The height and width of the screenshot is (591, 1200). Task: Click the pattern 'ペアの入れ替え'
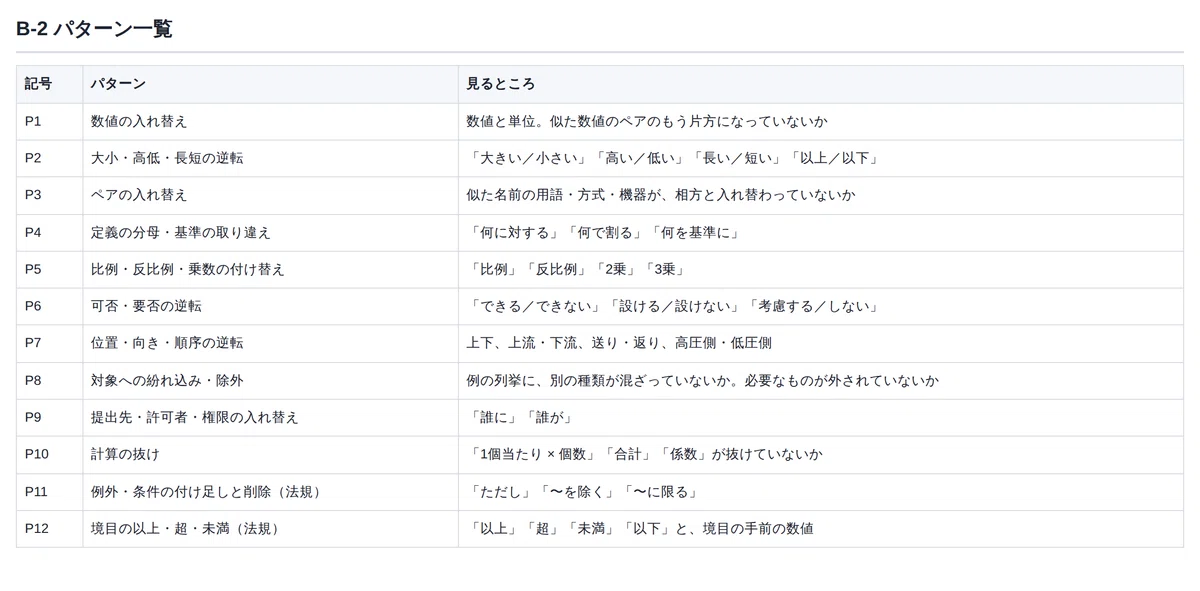(139, 195)
